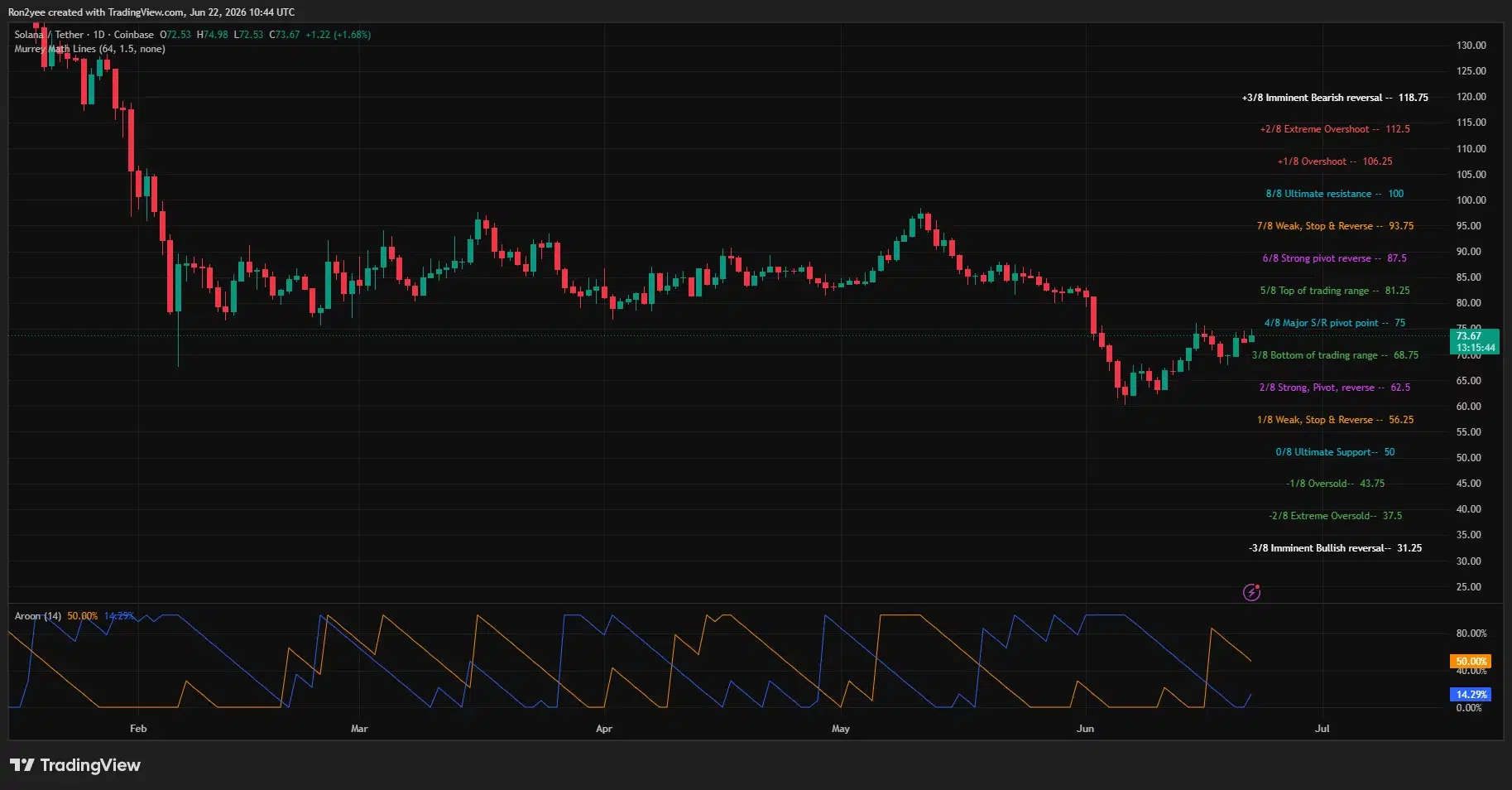The width and height of the screenshot is (1512, 790).
Task: Click the Jun label on time axis
Action: point(1085,729)
